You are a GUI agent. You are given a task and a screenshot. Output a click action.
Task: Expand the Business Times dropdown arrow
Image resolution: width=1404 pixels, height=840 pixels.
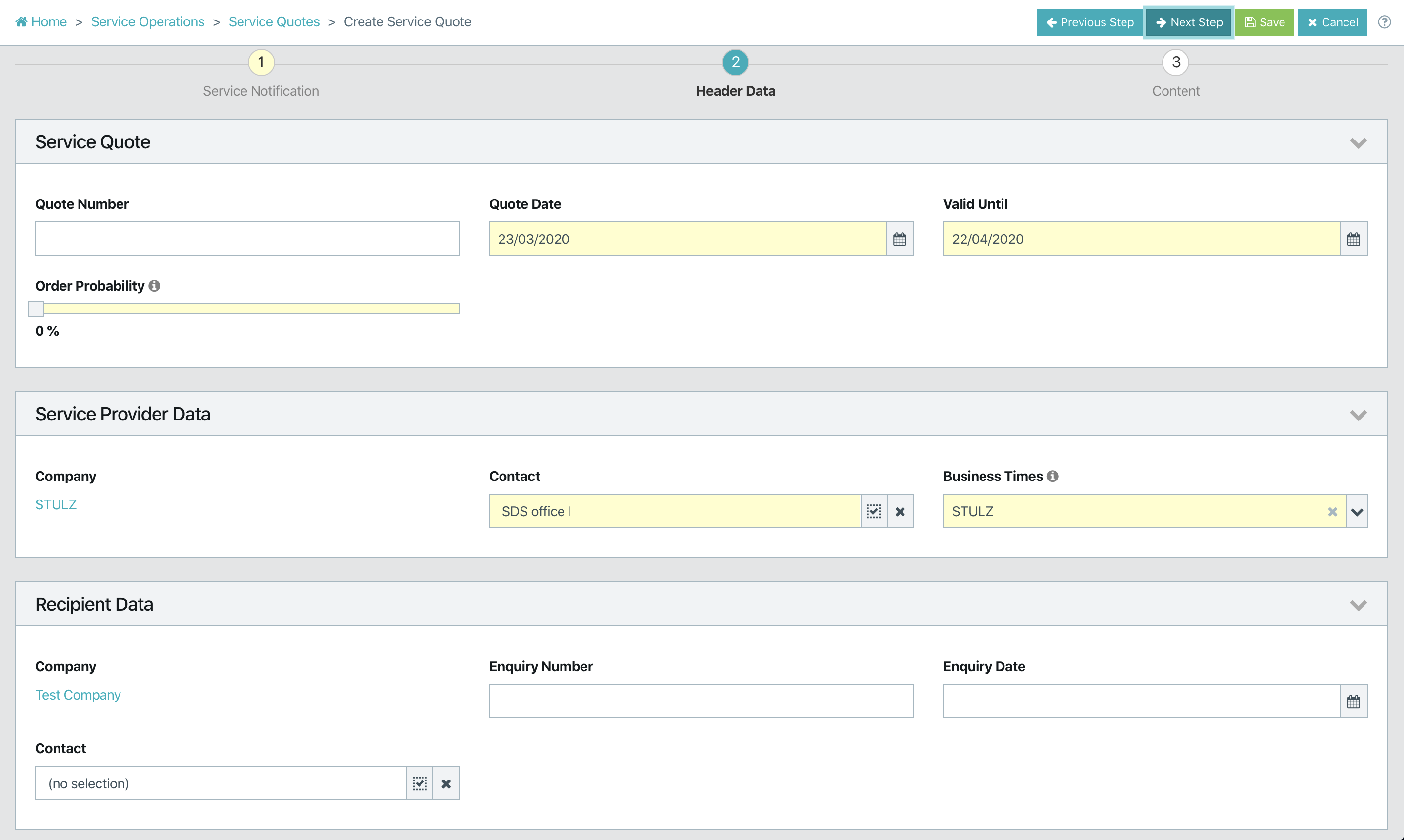click(1357, 511)
